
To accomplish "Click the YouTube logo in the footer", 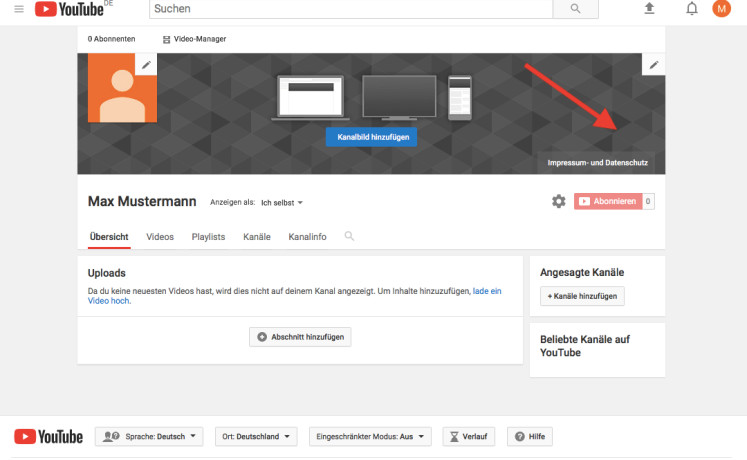I will (x=49, y=436).
